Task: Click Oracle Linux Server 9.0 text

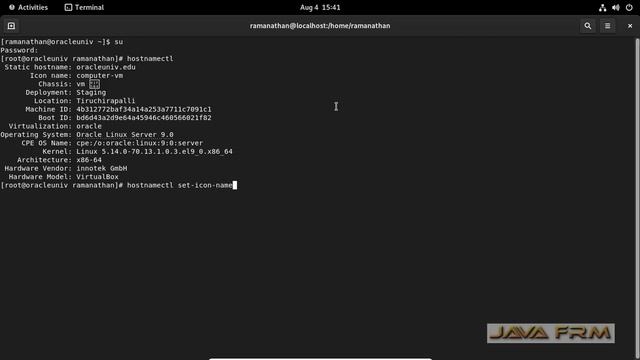Action: click(x=125, y=135)
